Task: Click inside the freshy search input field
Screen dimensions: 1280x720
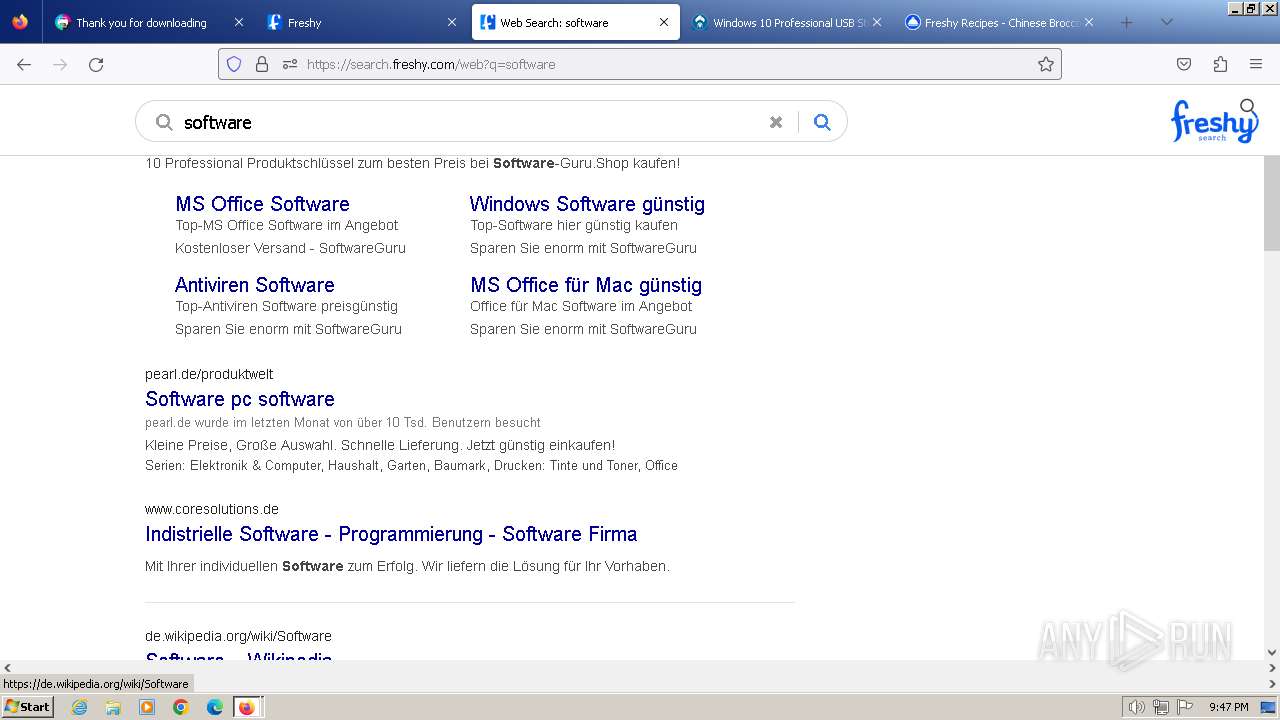Action: (470, 122)
